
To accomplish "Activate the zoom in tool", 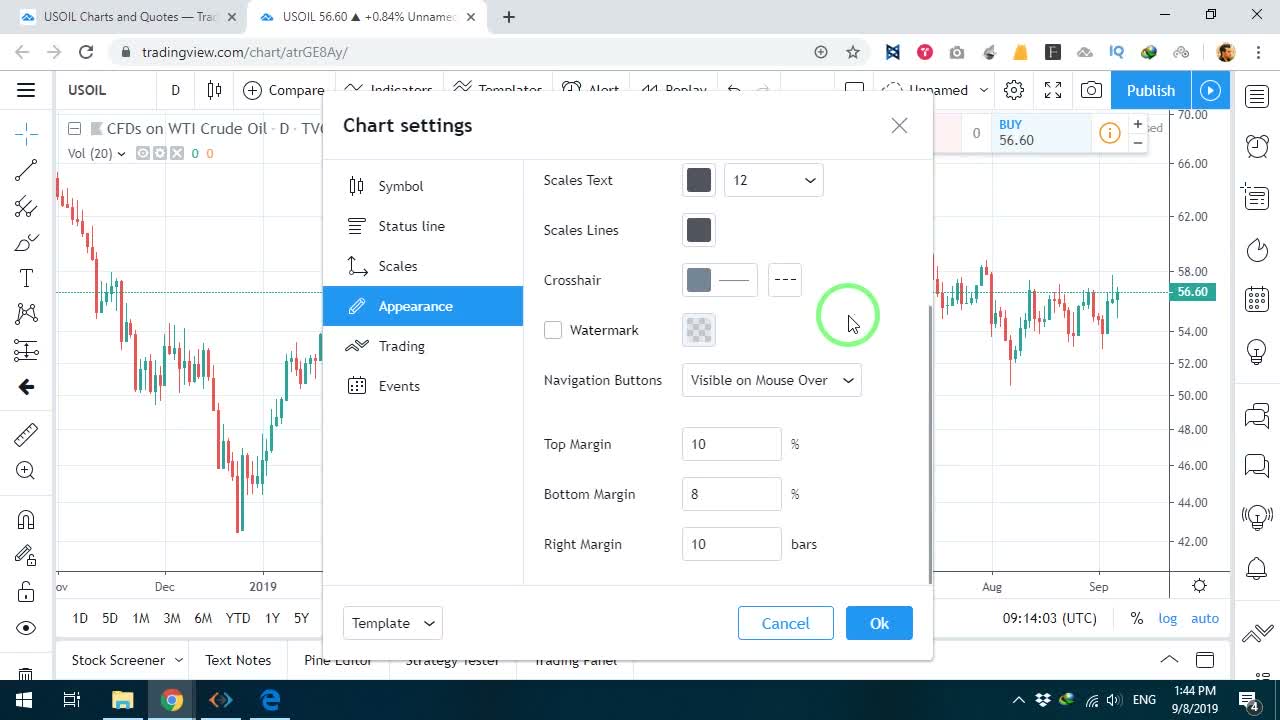I will (26, 471).
